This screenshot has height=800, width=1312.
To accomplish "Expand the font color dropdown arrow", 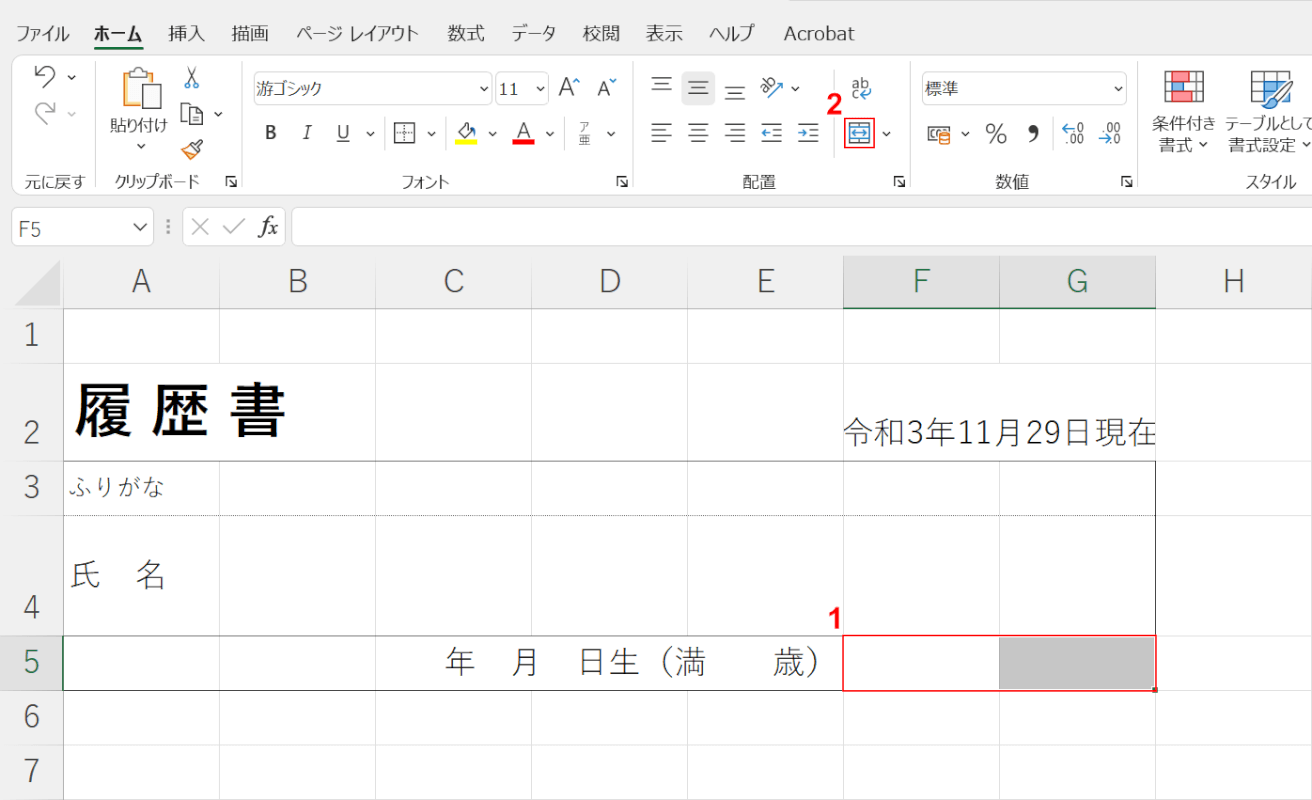I will pos(549,133).
